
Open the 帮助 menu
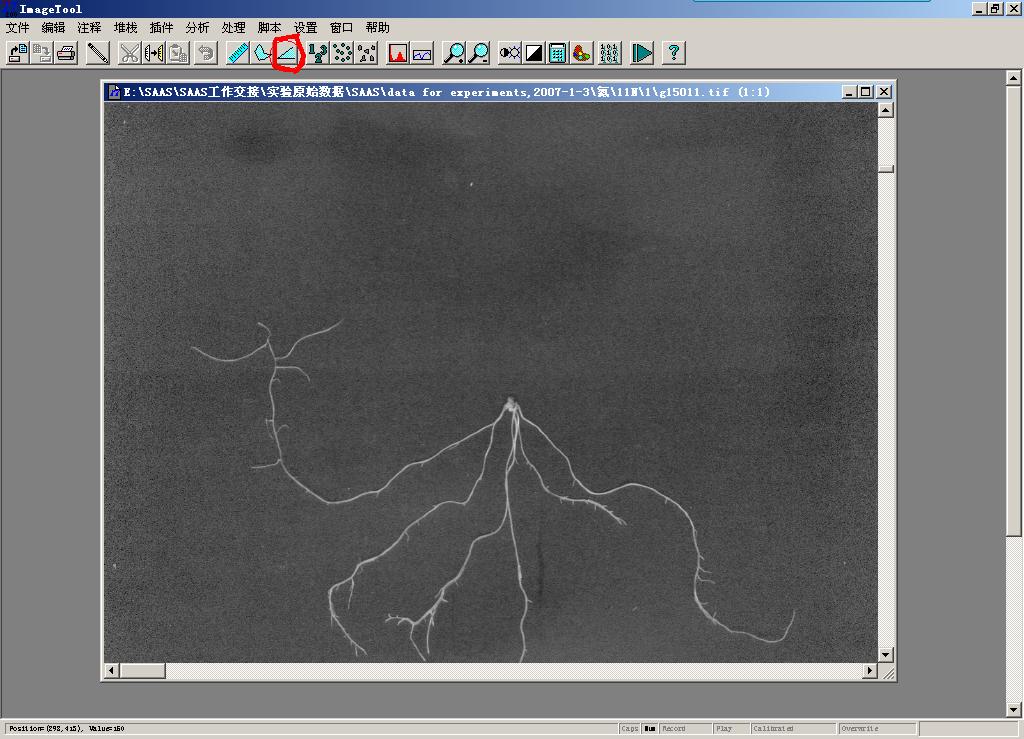(377, 27)
